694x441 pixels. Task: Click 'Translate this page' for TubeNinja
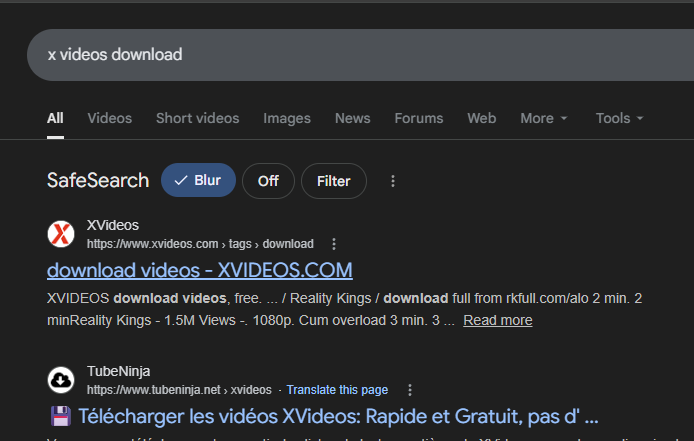pyautogui.click(x=337, y=390)
